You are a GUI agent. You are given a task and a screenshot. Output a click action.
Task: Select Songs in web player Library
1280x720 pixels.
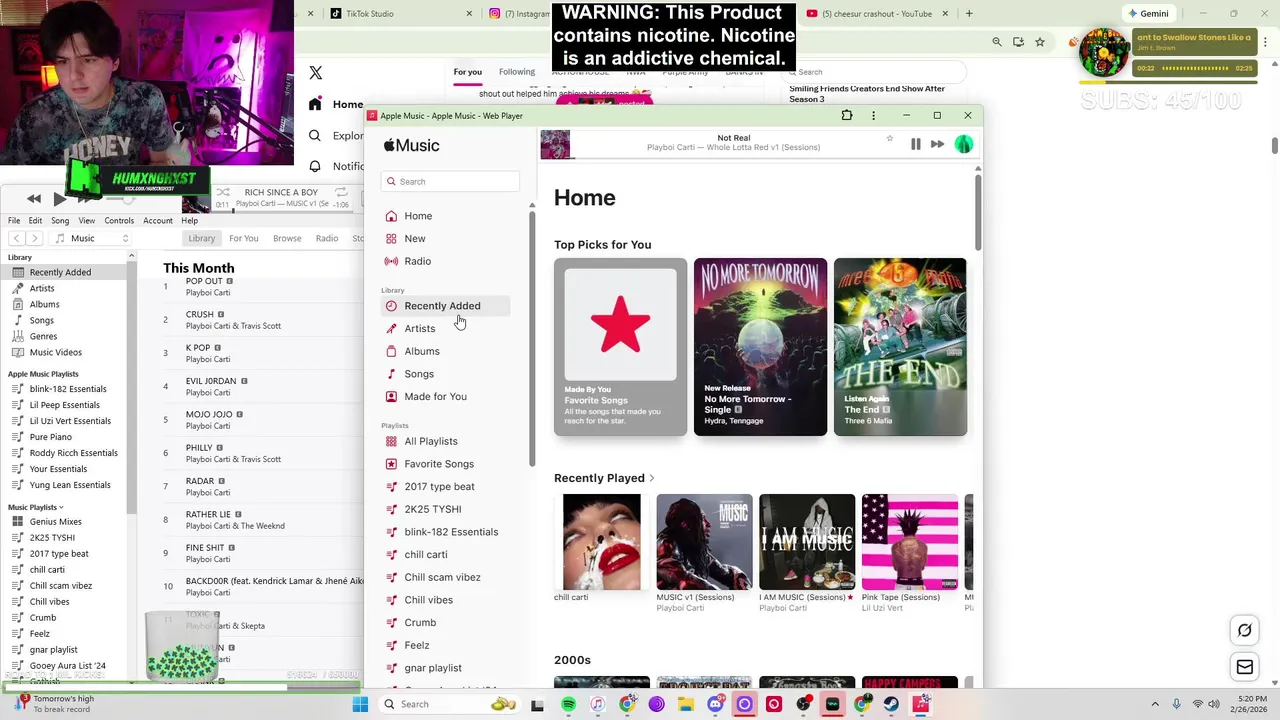pos(445,374)
